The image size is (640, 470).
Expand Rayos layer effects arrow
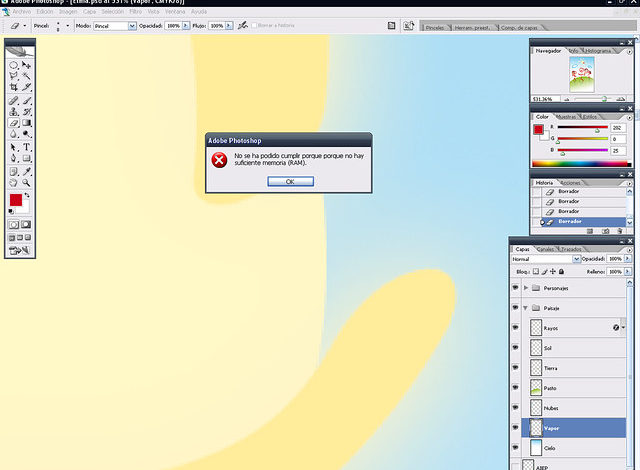tap(623, 328)
